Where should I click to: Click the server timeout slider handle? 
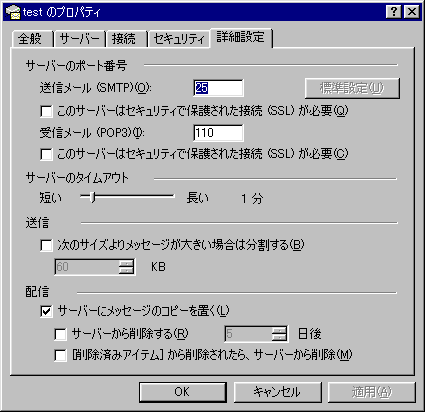93,197
